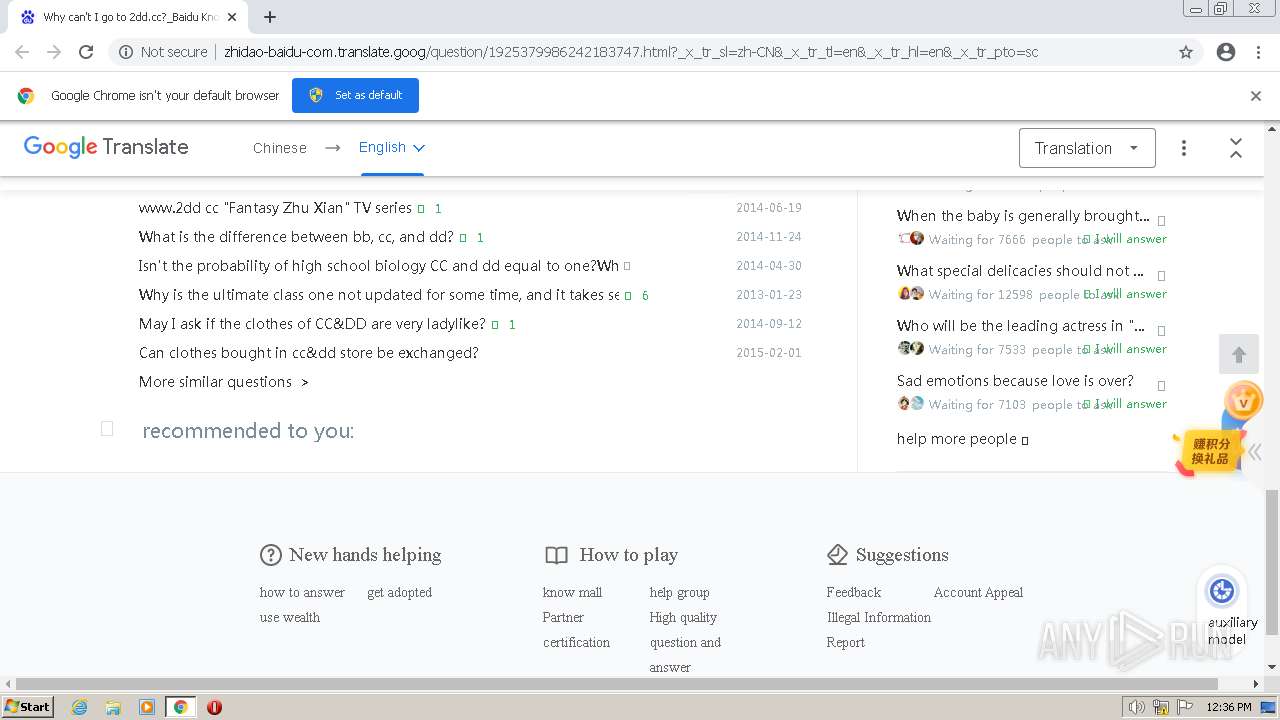Image resolution: width=1280 pixels, height=720 pixels.
Task: Click the address bar URL field
Action: [x=630, y=52]
